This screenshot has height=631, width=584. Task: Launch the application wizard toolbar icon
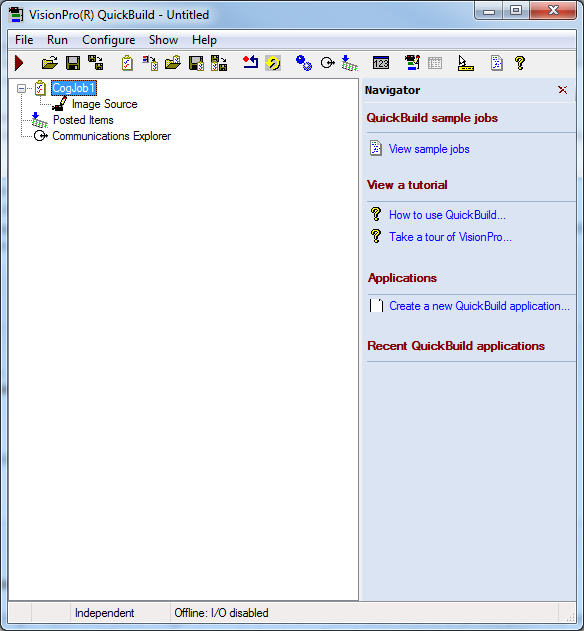point(412,63)
